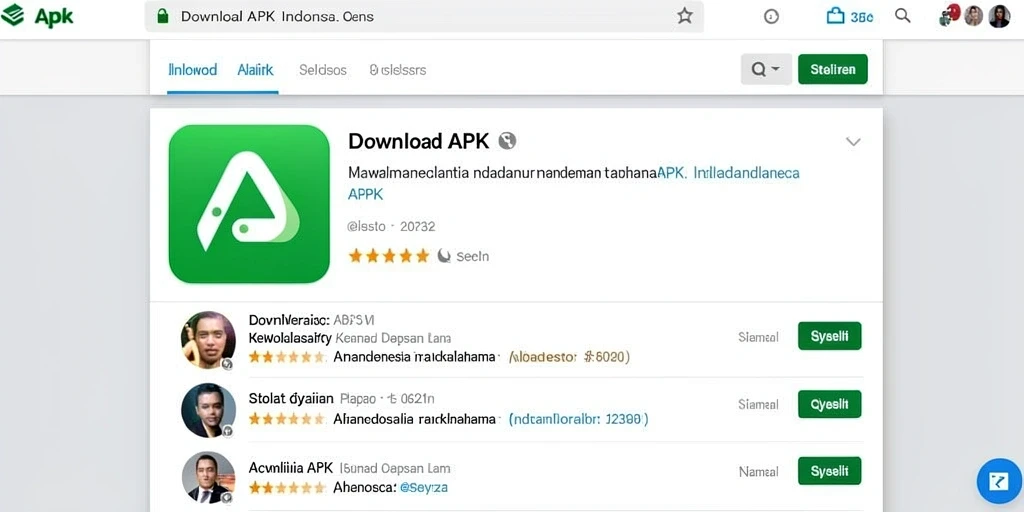Open notifications icon with red badge
This screenshot has height=512, width=1024.
[x=950, y=15]
